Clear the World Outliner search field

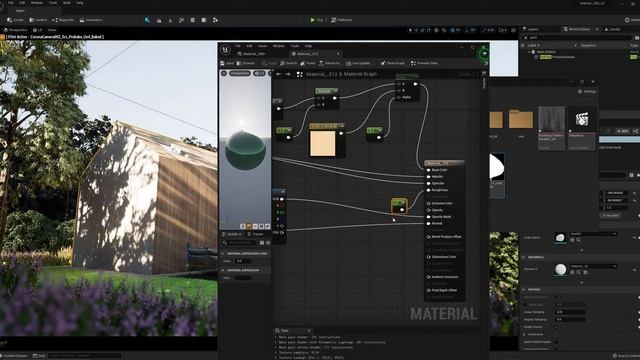coord(526,38)
